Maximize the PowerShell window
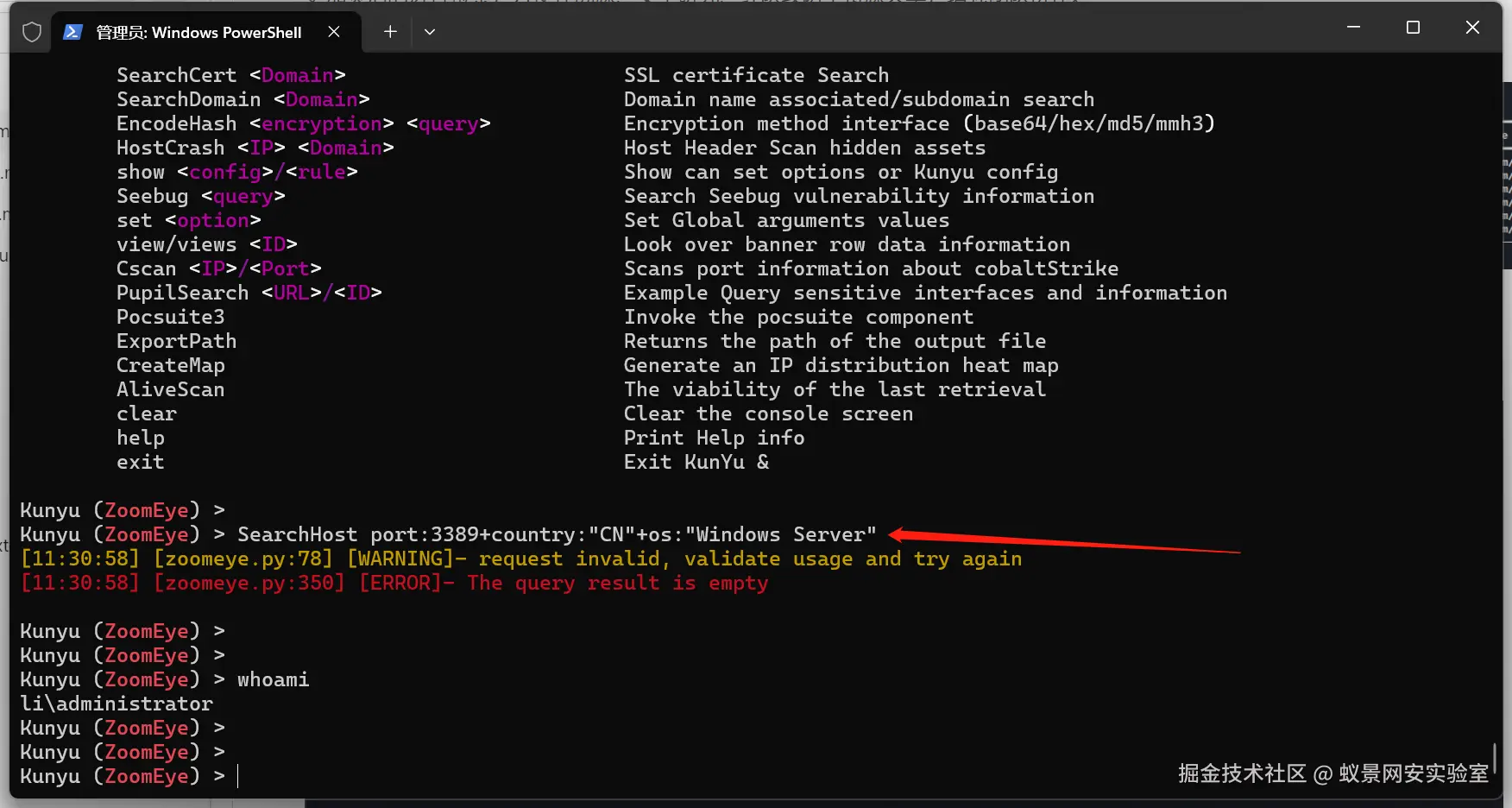This screenshot has height=808, width=1512. [x=1413, y=28]
